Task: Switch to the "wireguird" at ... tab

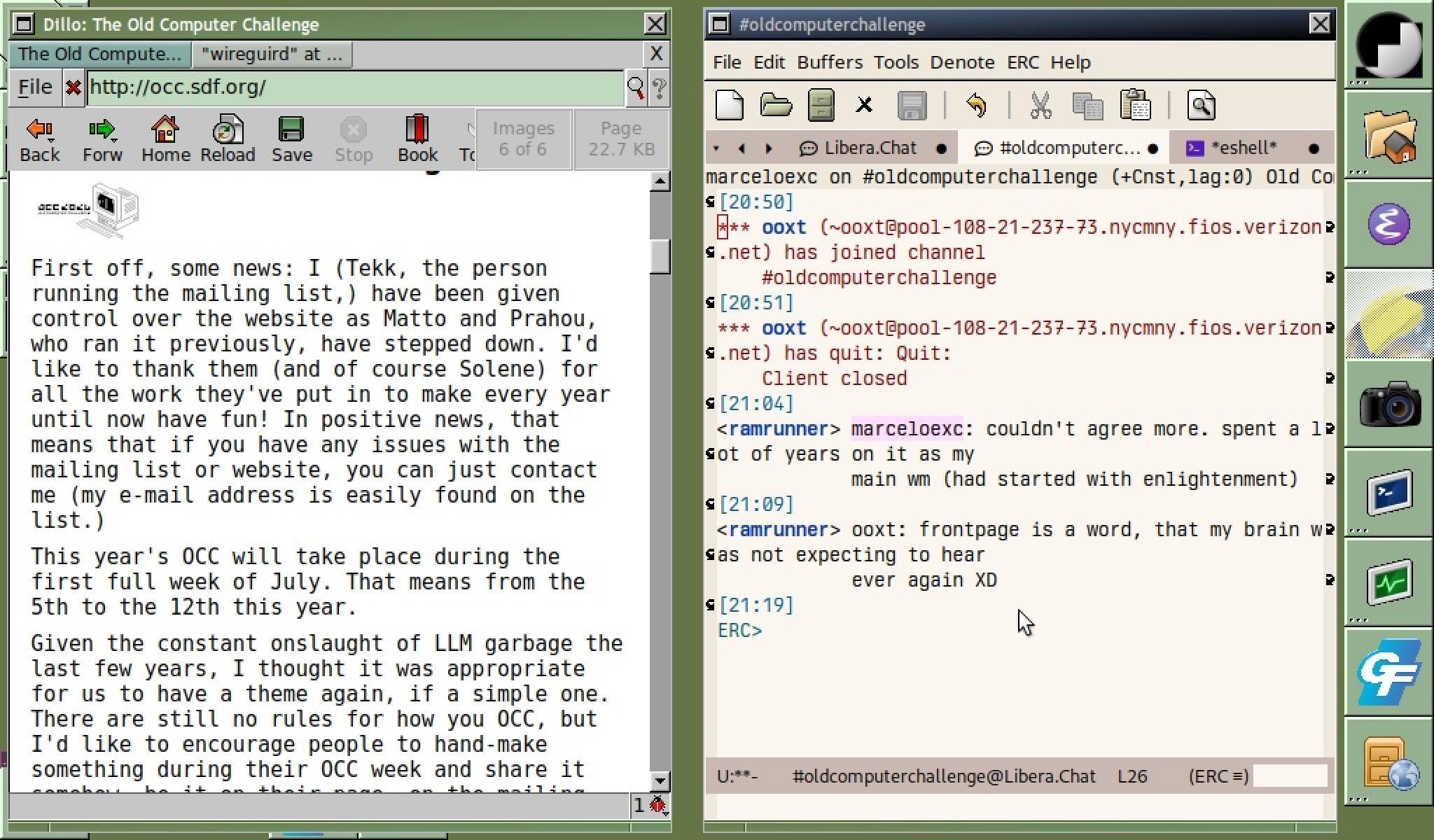Action: coord(272,54)
